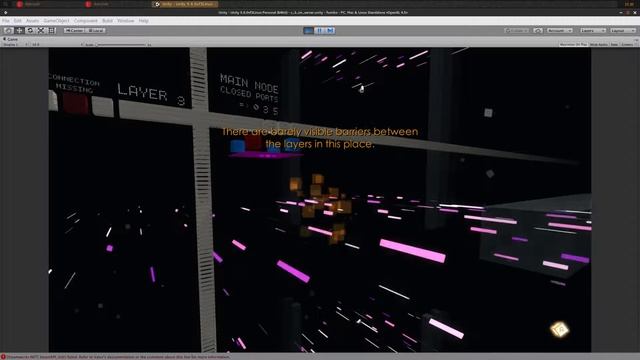640x360 pixels.
Task: Adjust the Game view Scale slider
Action: [121, 44]
